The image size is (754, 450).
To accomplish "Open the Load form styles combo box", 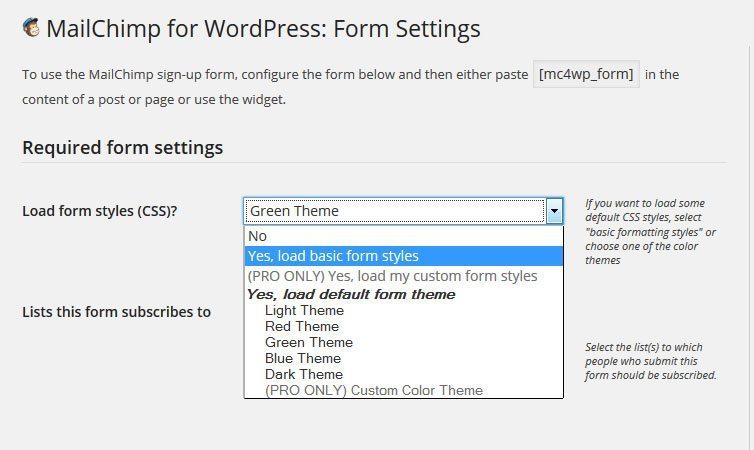I will click(x=403, y=211).
